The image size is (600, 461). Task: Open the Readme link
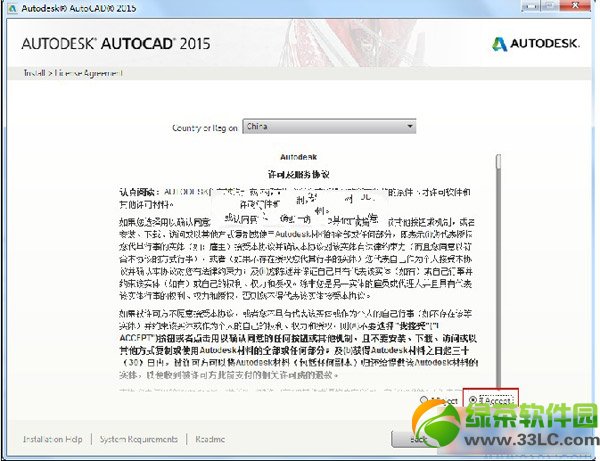point(210,439)
